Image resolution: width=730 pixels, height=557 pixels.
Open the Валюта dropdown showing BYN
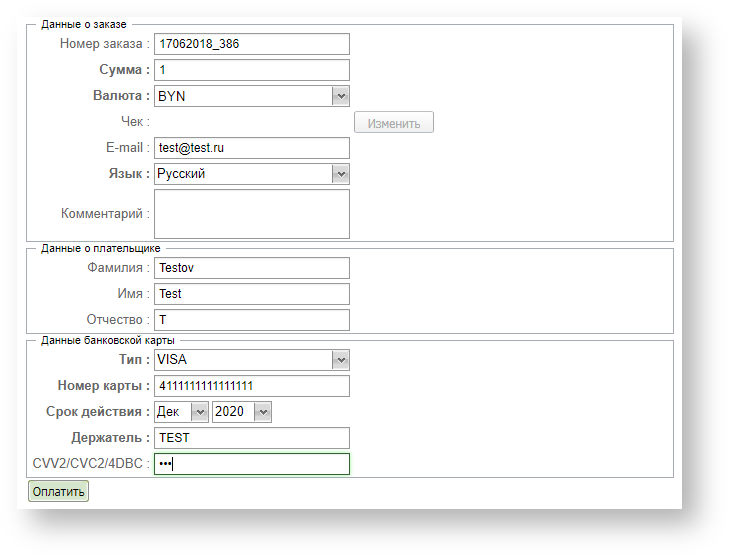[251, 96]
